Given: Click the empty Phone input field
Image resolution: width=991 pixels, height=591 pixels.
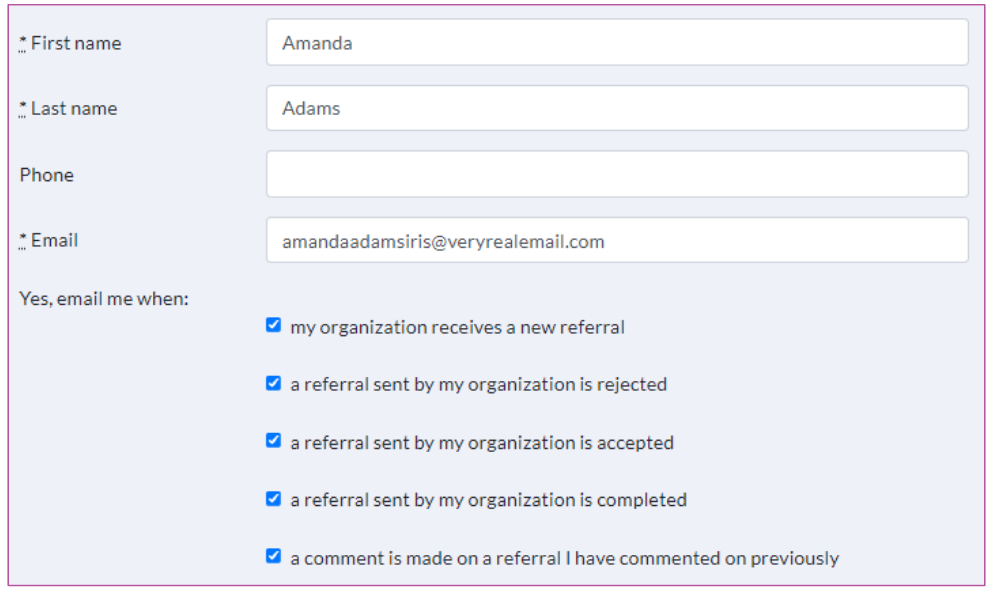Looking at the screenshot, I should (616, 174).
